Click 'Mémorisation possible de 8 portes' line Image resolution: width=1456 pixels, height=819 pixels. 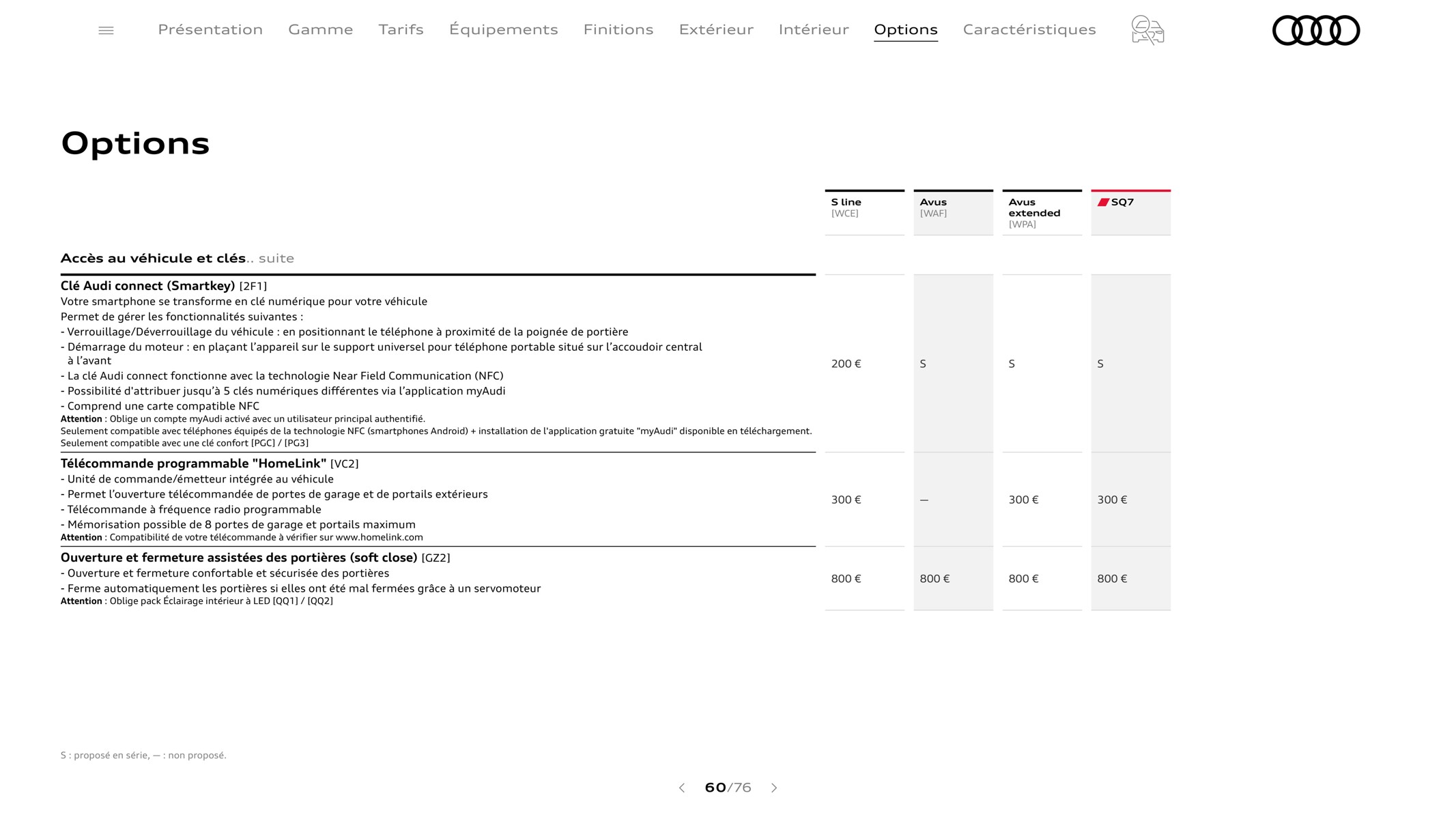coord(238,524)
